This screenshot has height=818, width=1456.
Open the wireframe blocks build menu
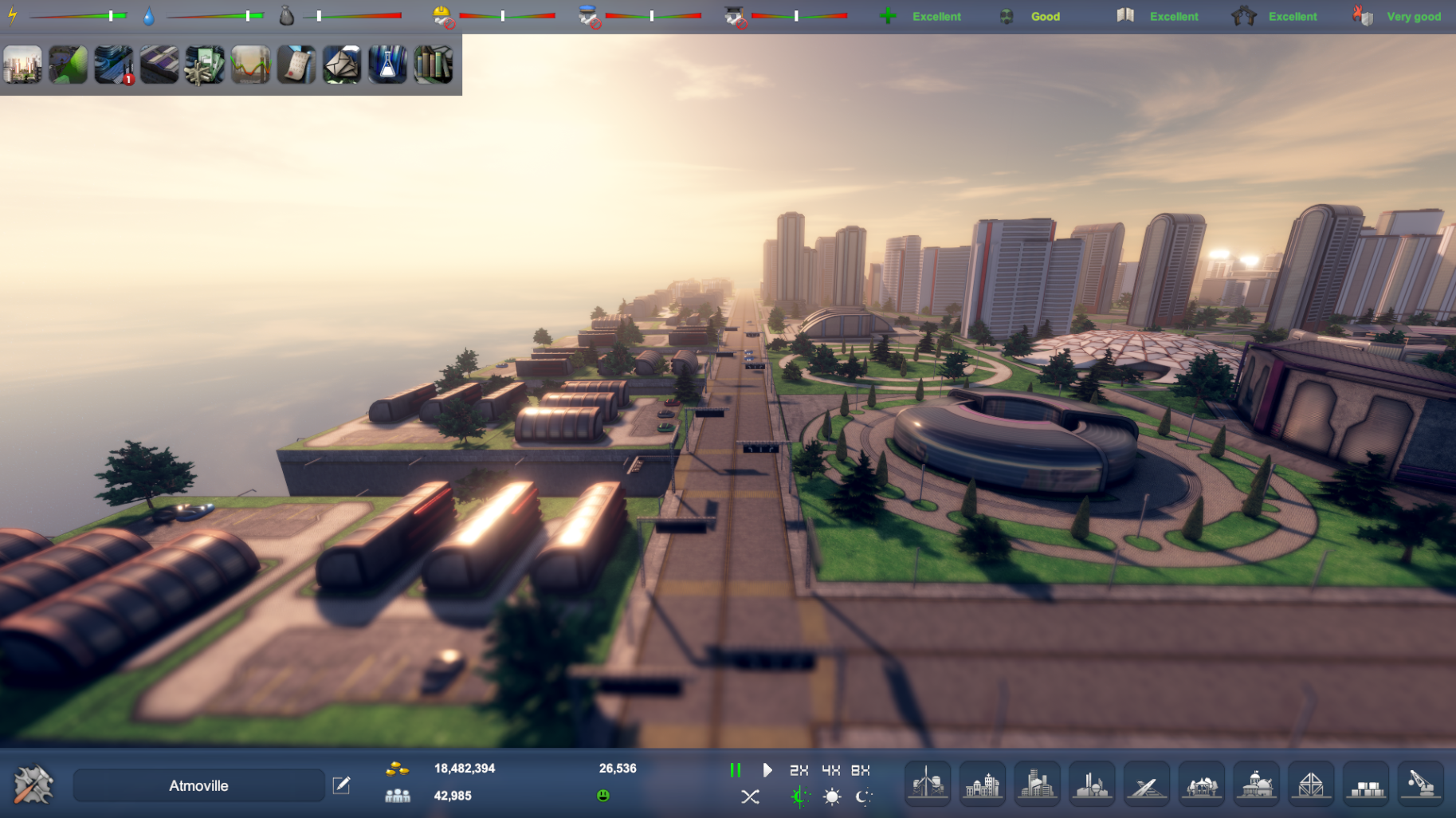pyautogui.click(x=1311, y=785)
